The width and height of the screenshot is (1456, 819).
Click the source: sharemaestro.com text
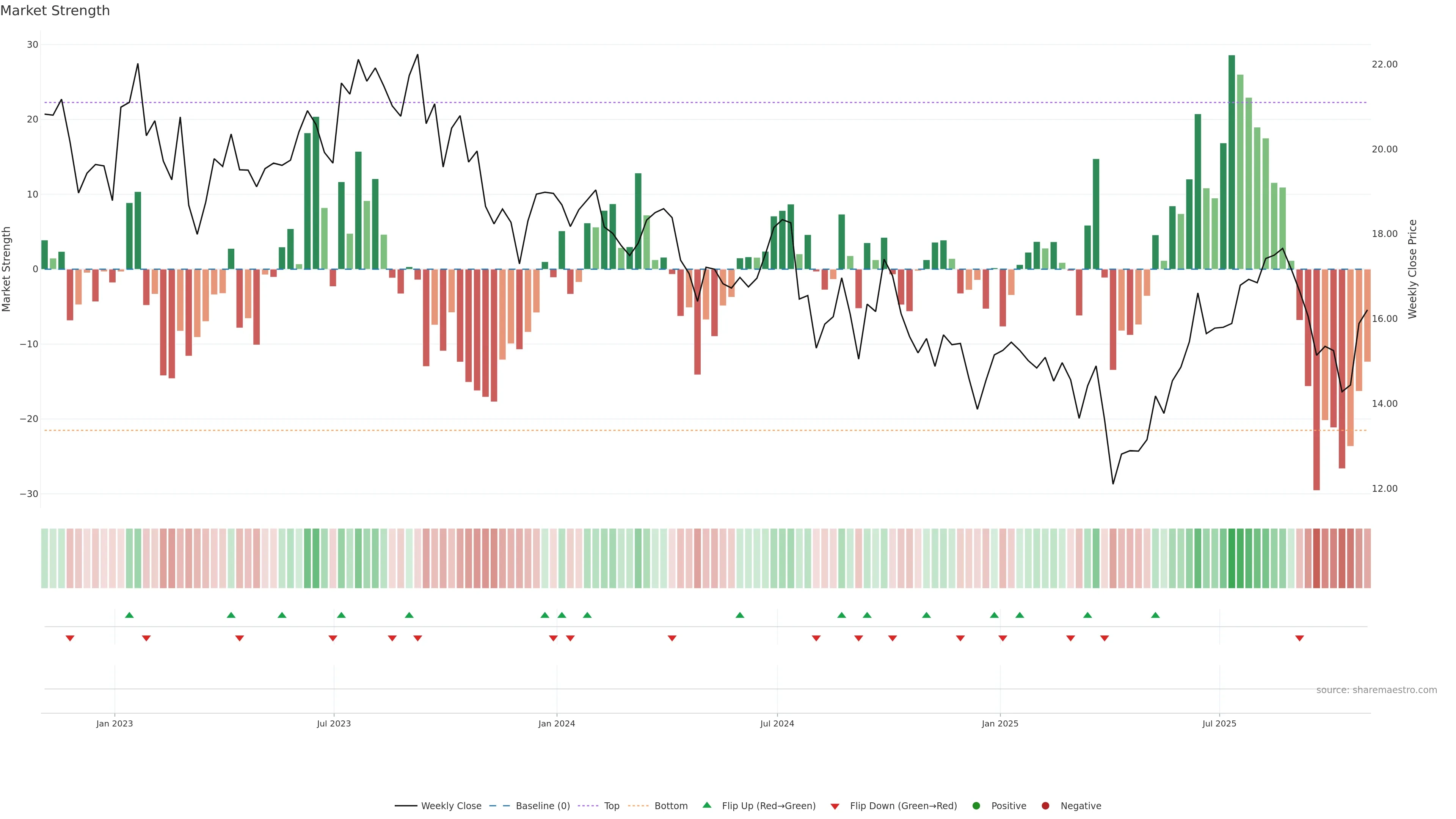click(1376, 690)
